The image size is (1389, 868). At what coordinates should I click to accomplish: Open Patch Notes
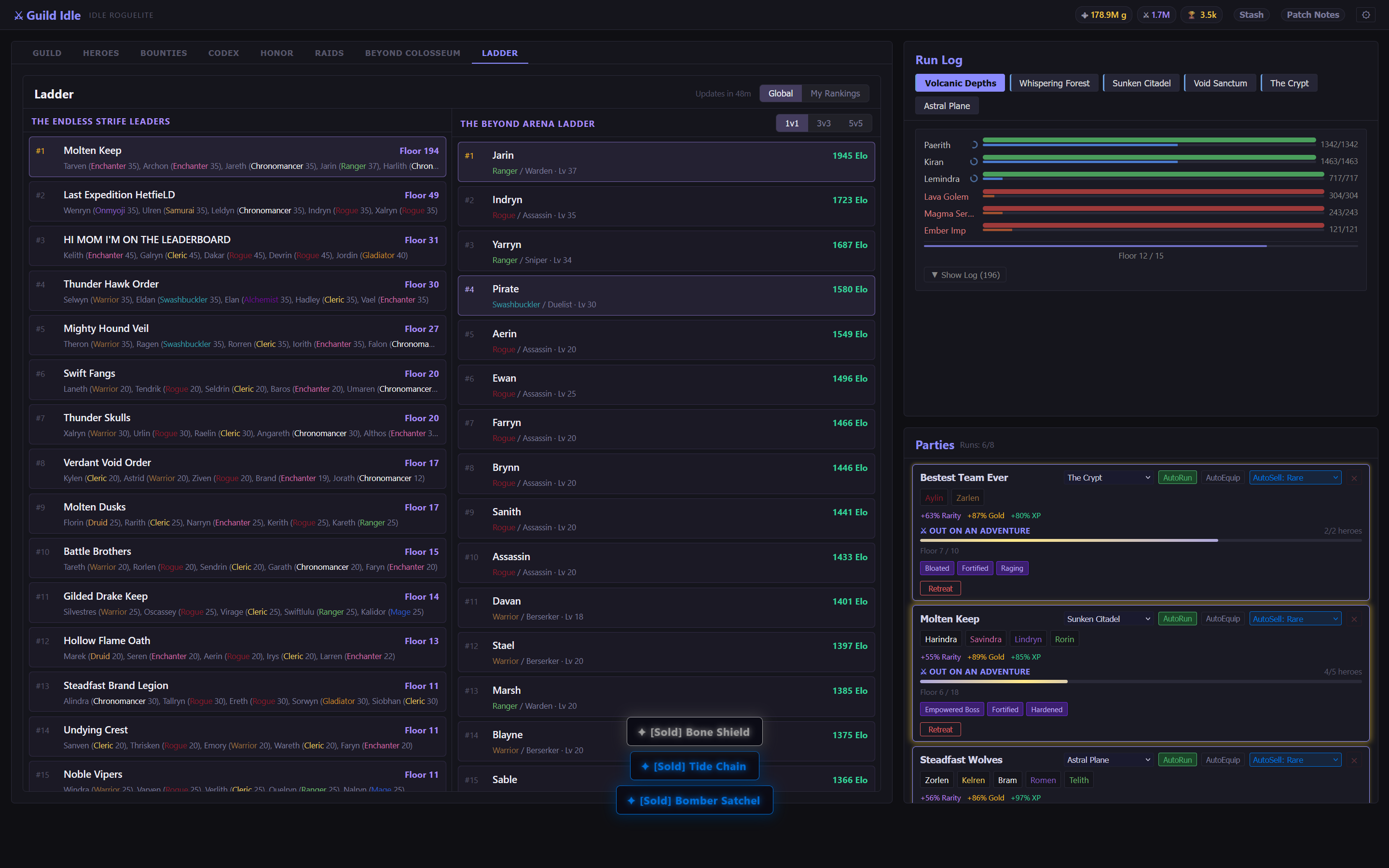click(1313, 15)
